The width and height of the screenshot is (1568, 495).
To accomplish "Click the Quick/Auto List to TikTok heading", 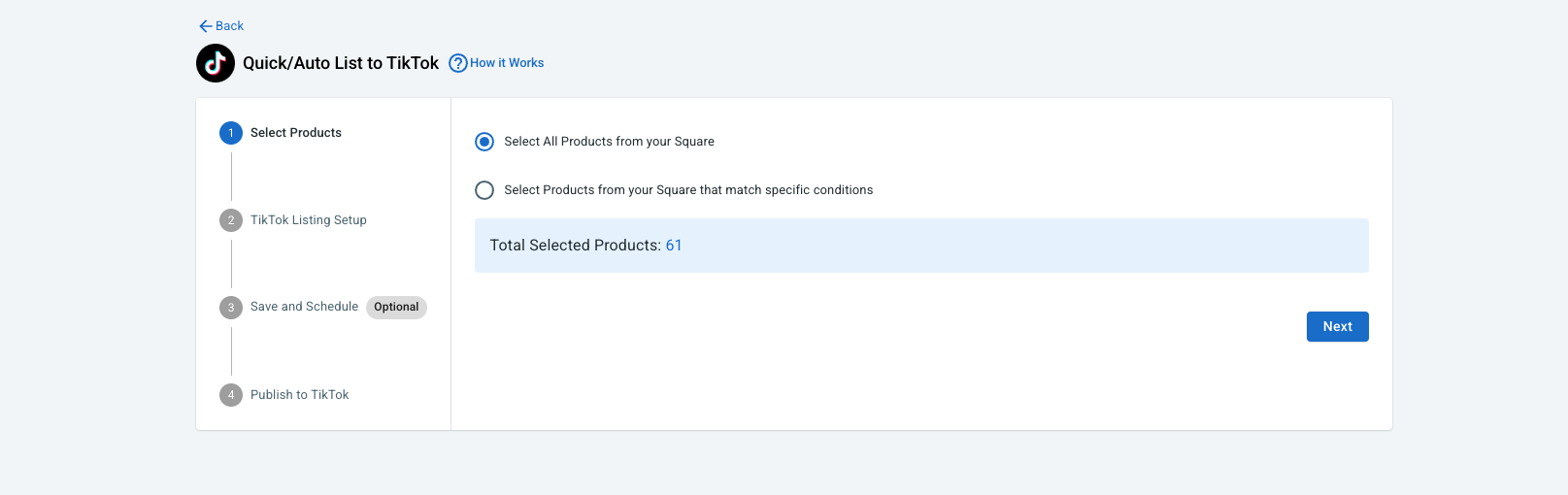I will [341, 63].
